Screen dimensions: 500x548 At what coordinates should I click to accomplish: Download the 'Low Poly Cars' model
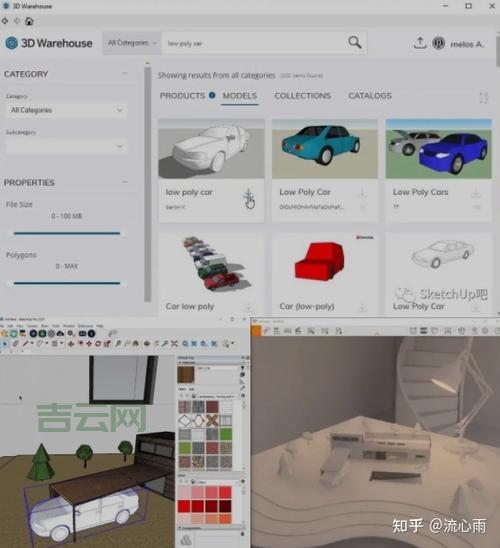tap(476, 194)
